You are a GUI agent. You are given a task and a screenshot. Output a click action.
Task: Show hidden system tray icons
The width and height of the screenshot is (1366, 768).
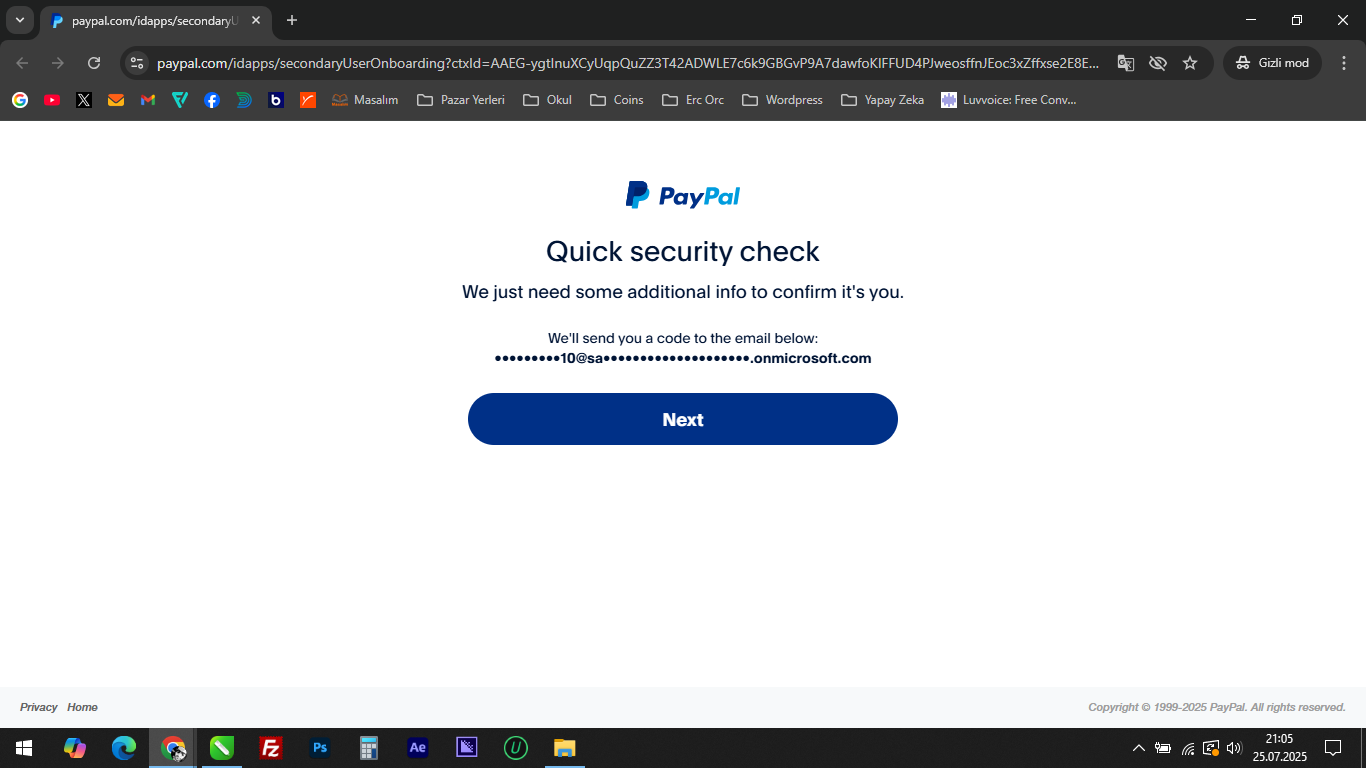[x=1138, y=748]
